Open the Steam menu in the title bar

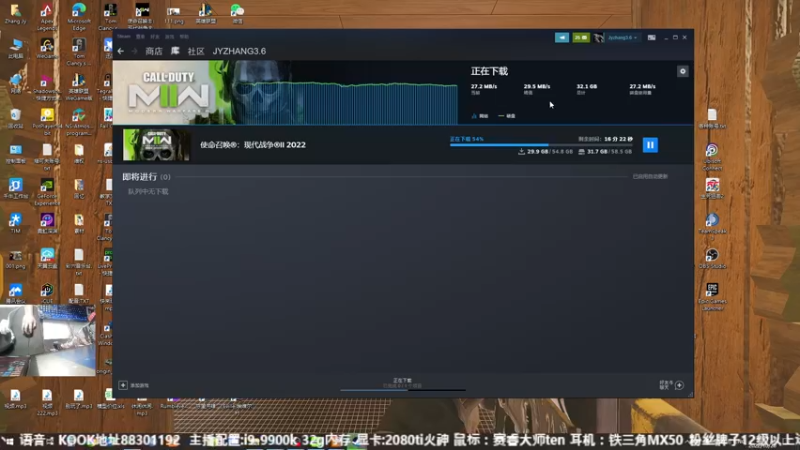[123, 37]
